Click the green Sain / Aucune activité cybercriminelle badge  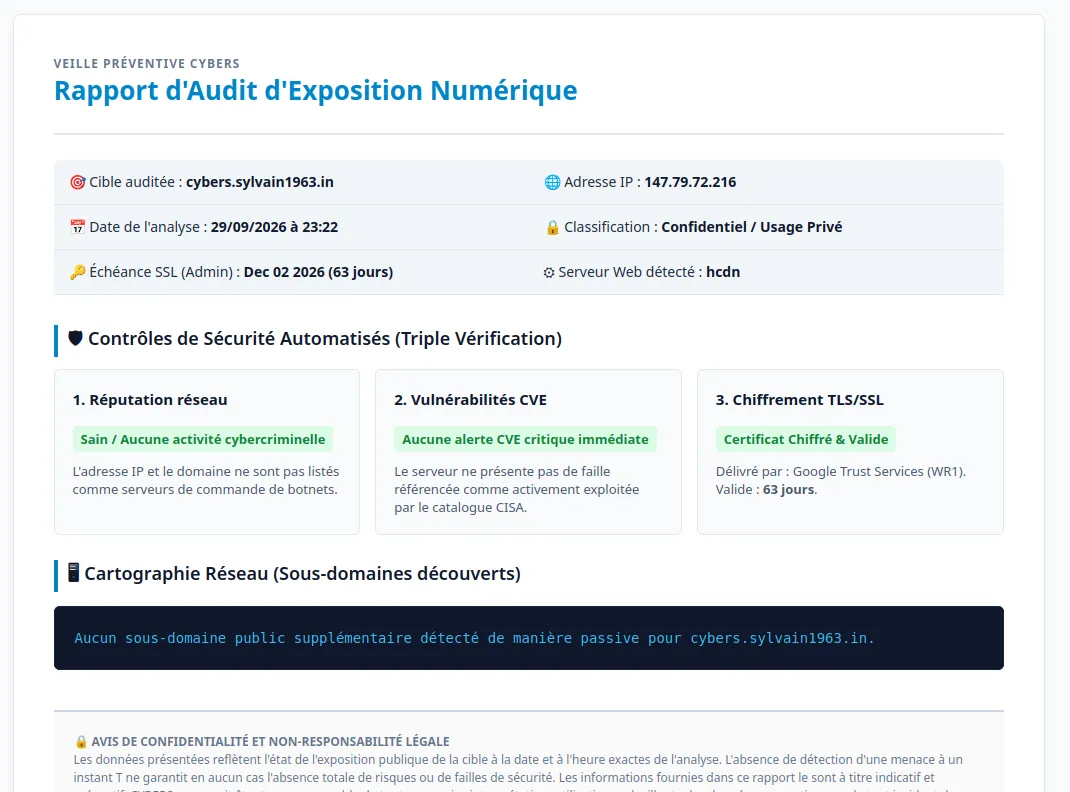point(203,439)
